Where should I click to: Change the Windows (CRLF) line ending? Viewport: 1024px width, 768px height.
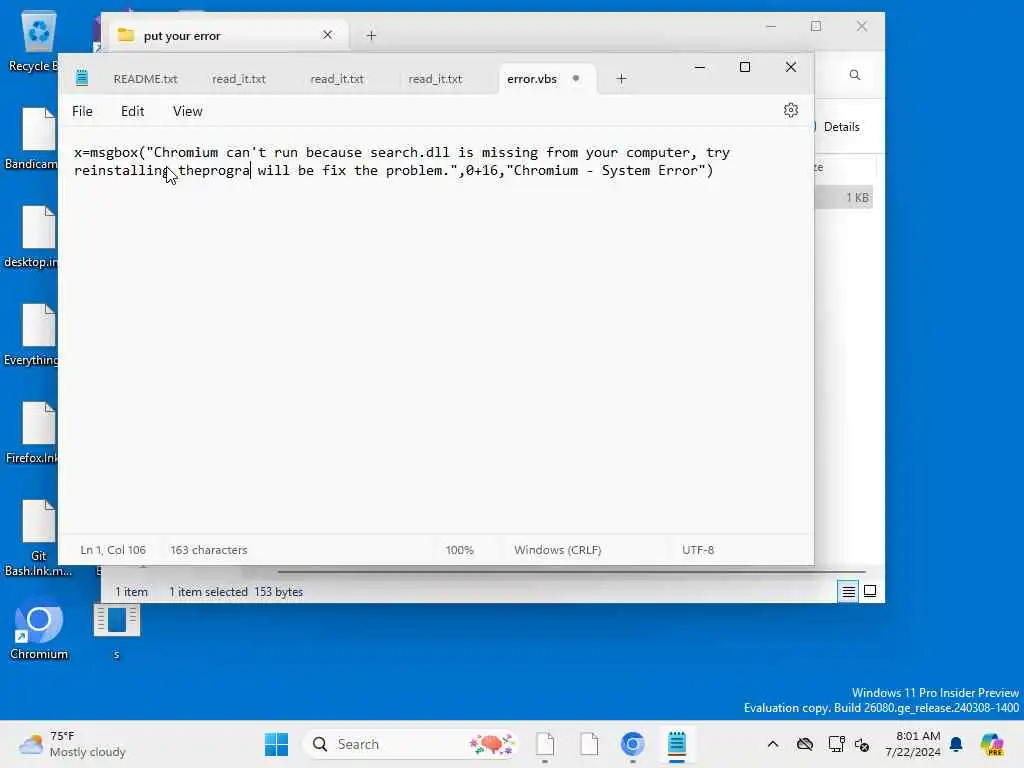557,550
